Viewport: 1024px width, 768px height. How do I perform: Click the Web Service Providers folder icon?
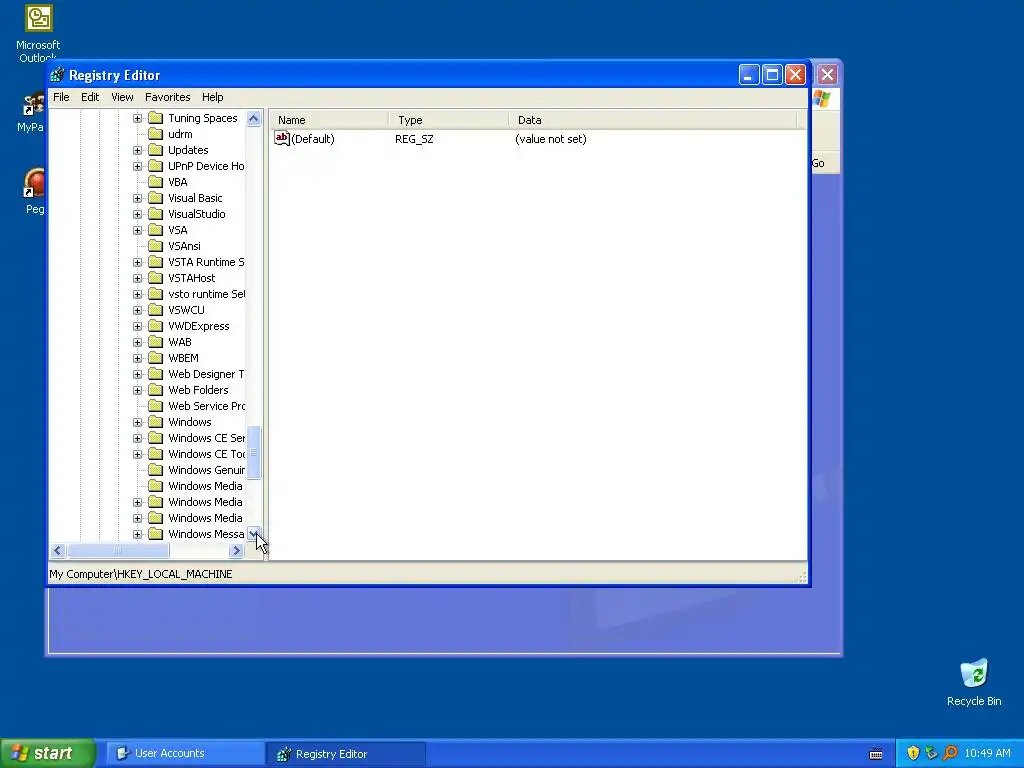click(155, 406)
